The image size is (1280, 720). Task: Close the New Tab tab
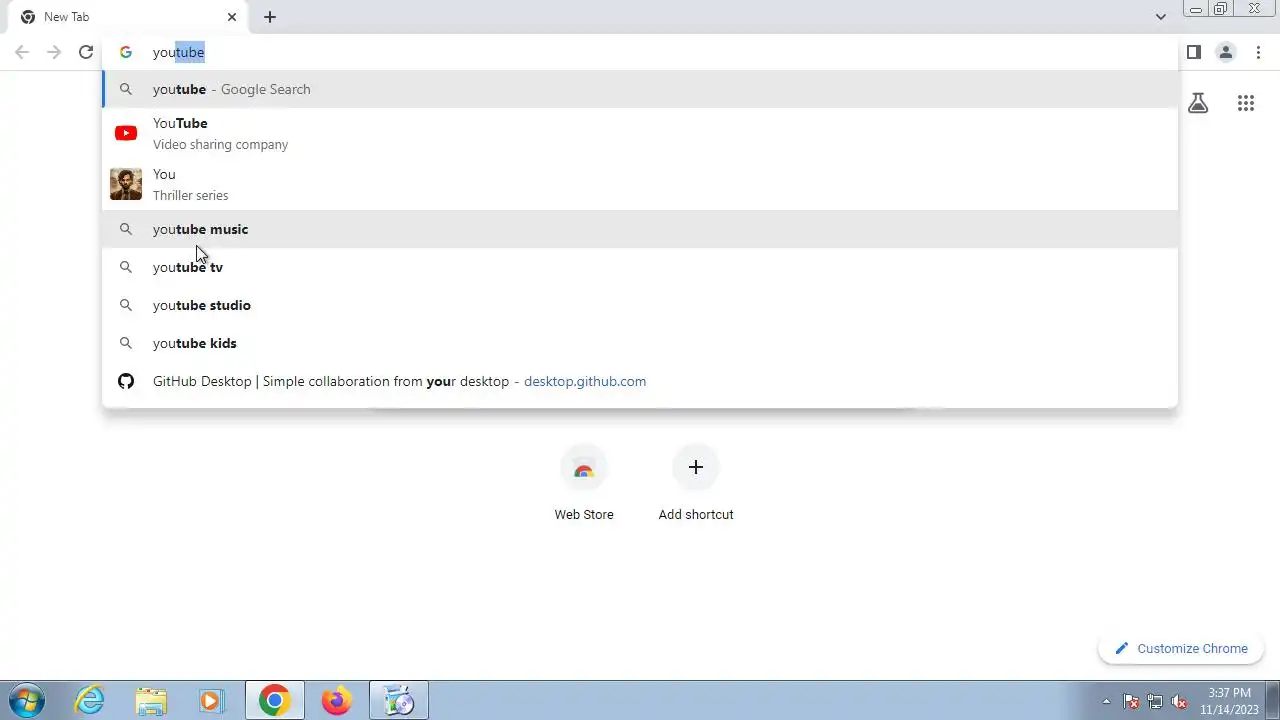pos(232,17)
